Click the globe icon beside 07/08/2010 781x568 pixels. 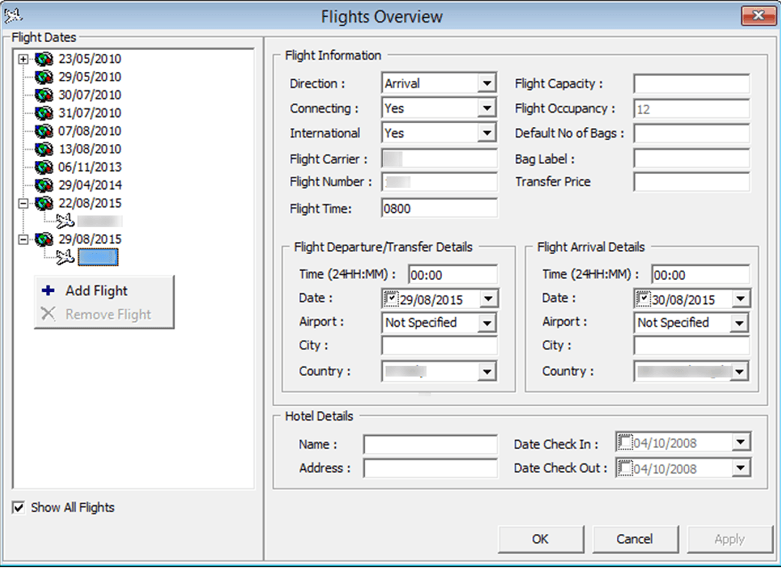44,131
